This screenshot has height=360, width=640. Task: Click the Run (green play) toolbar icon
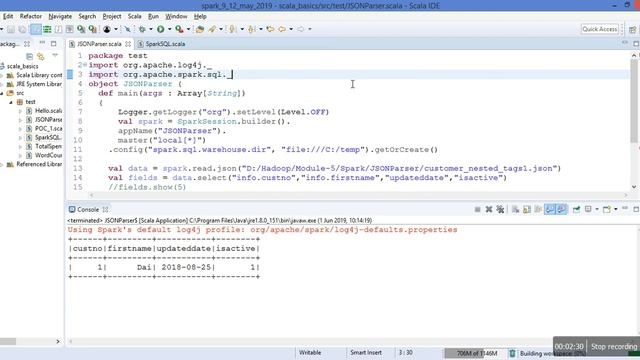160,29
